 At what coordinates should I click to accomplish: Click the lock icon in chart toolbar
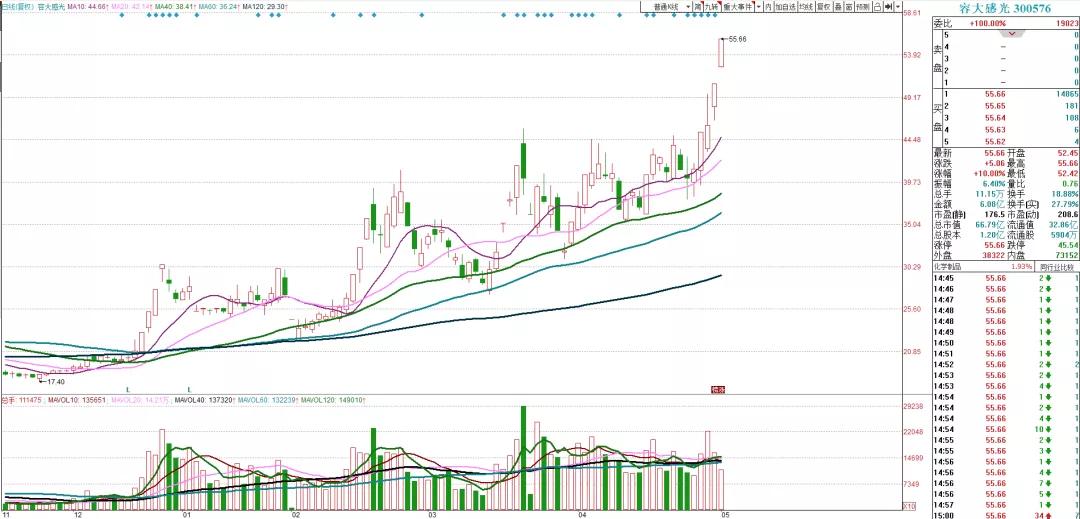(x=877, y=6)
